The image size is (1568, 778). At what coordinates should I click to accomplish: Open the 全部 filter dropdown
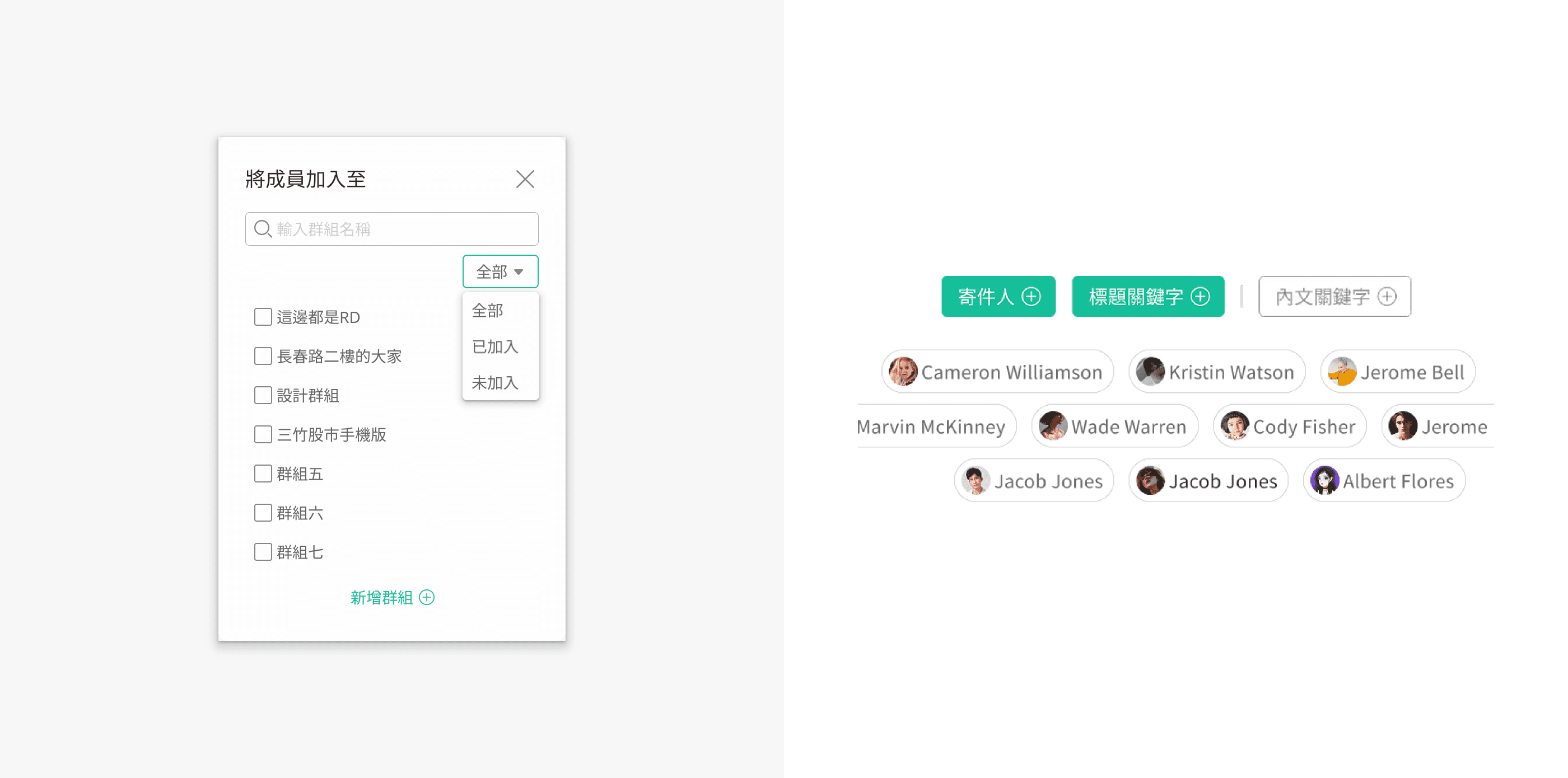click(x=500, y=271)
